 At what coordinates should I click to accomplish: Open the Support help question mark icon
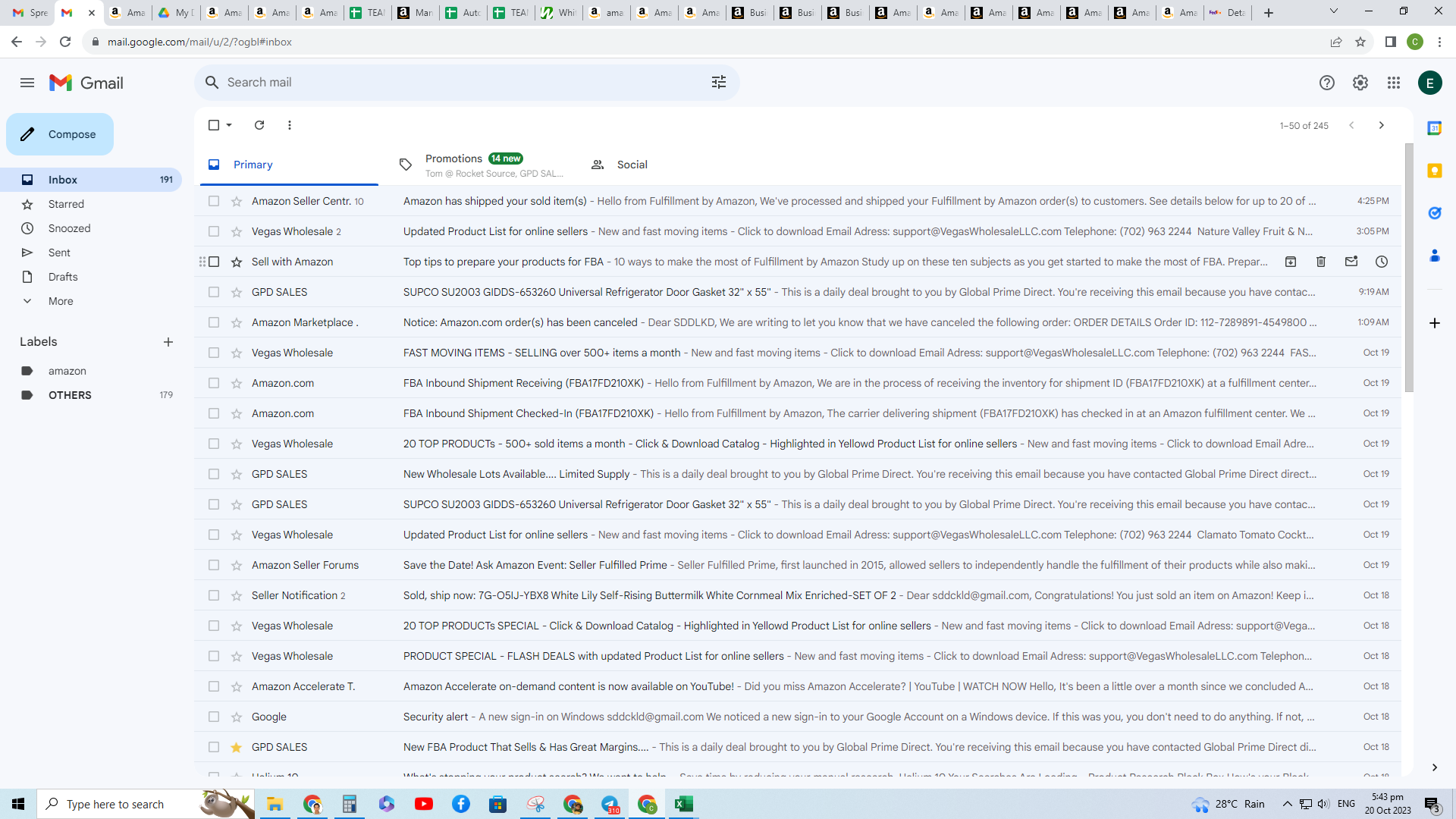click(x=1326, y=83)
